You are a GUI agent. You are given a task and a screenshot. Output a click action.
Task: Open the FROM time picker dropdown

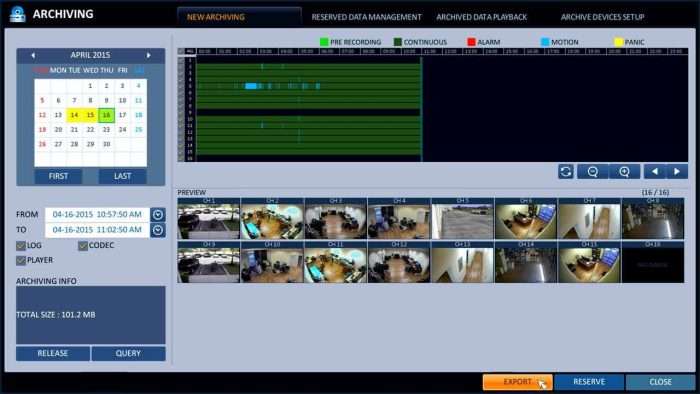(x=158, y=215)
